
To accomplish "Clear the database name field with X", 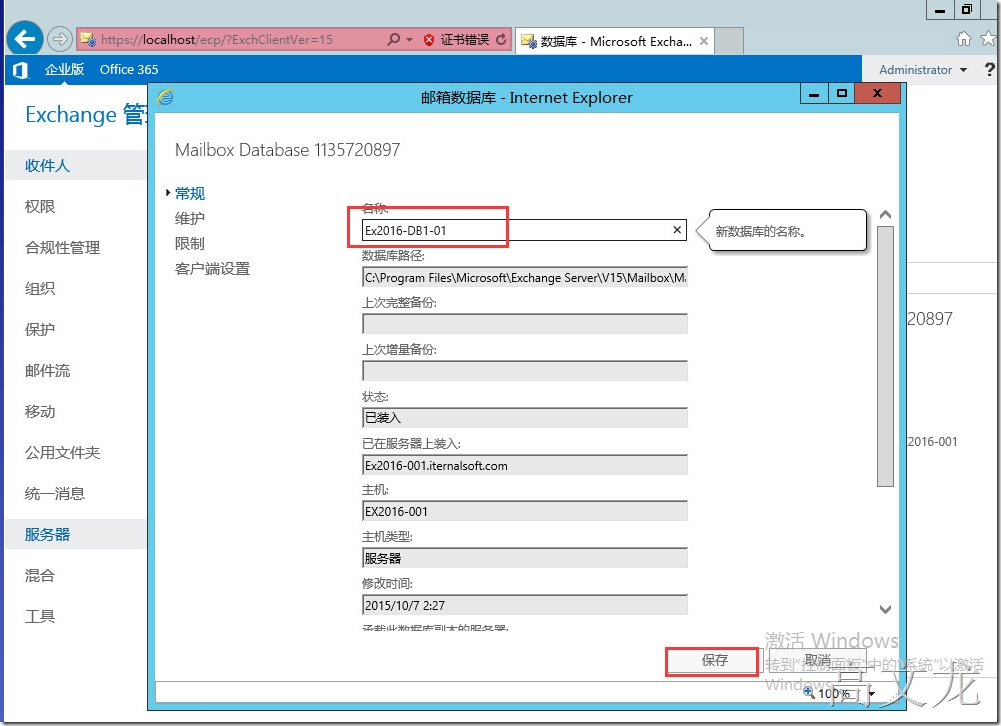I will coord(677,230).
